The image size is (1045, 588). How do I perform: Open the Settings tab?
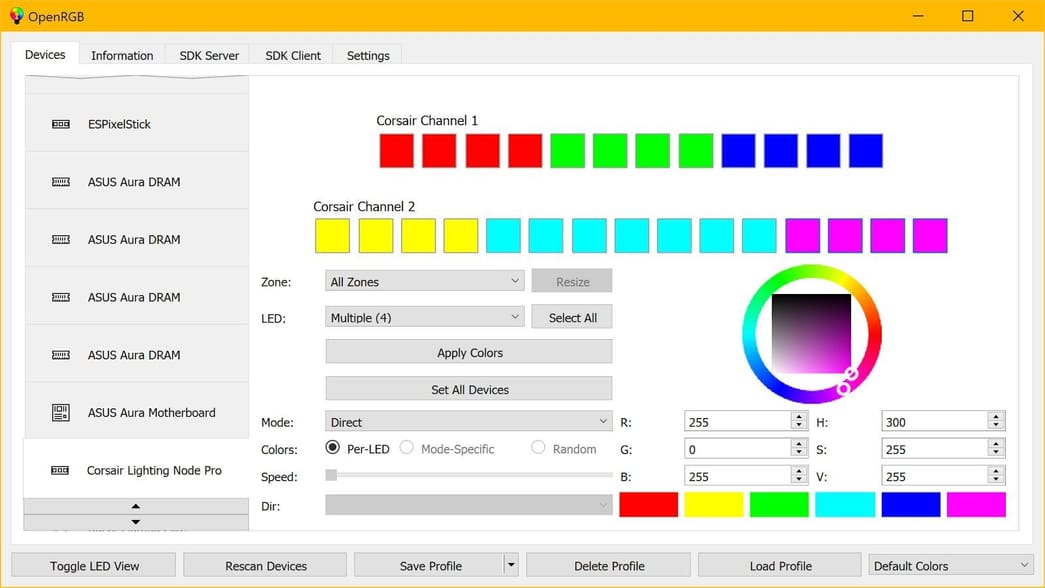pos(367,55)
